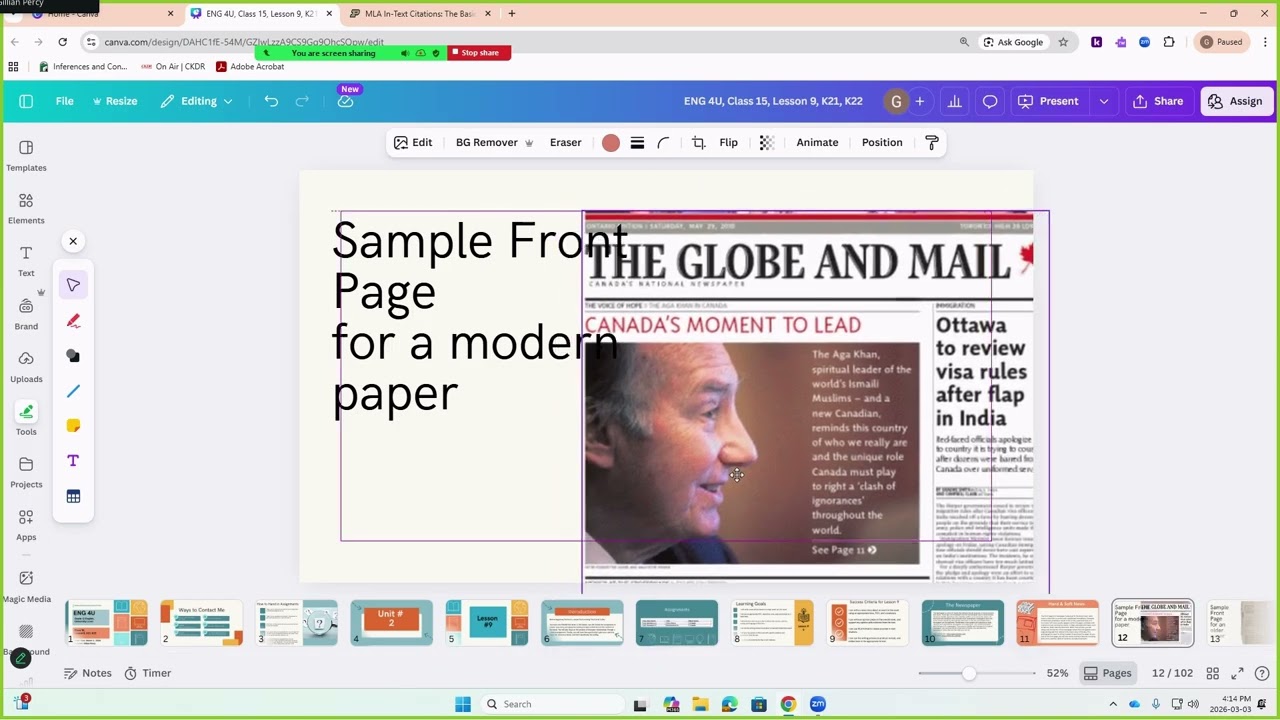Pick the red draw pen tool

pyautogui.click(x=73, y=321)
